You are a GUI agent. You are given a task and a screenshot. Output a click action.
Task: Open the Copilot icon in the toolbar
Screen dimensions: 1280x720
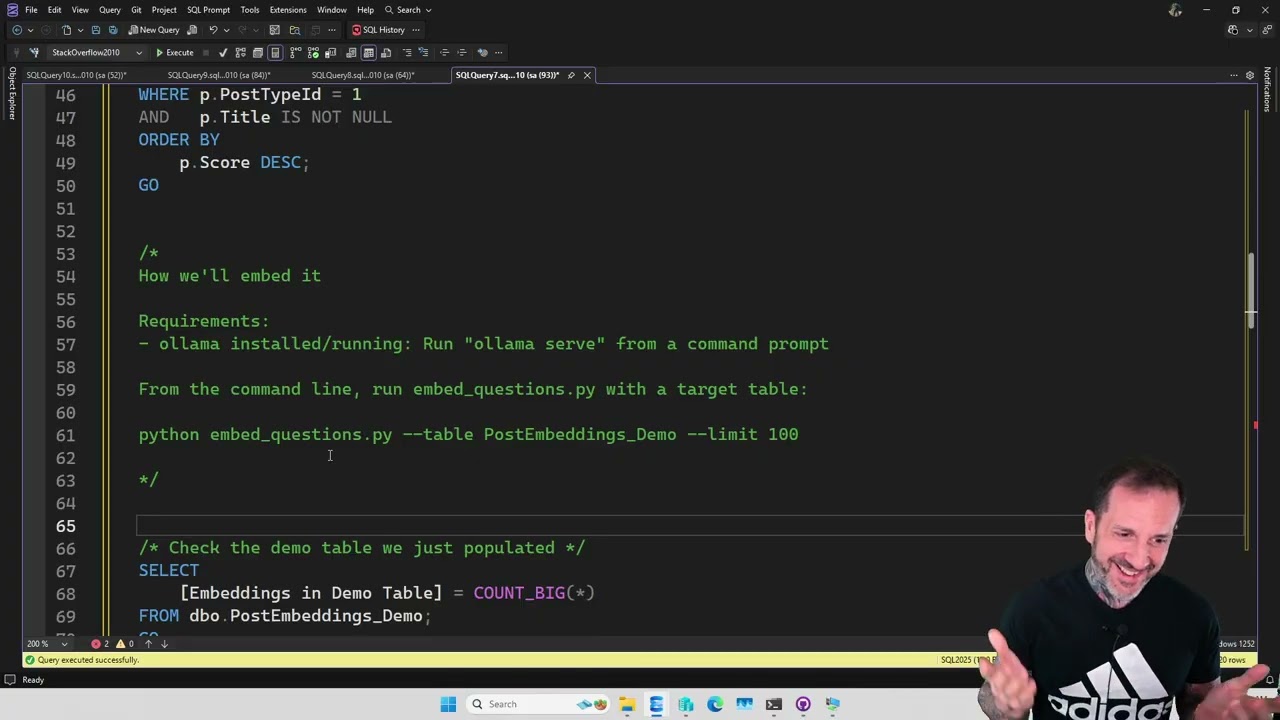(1232, 30)
